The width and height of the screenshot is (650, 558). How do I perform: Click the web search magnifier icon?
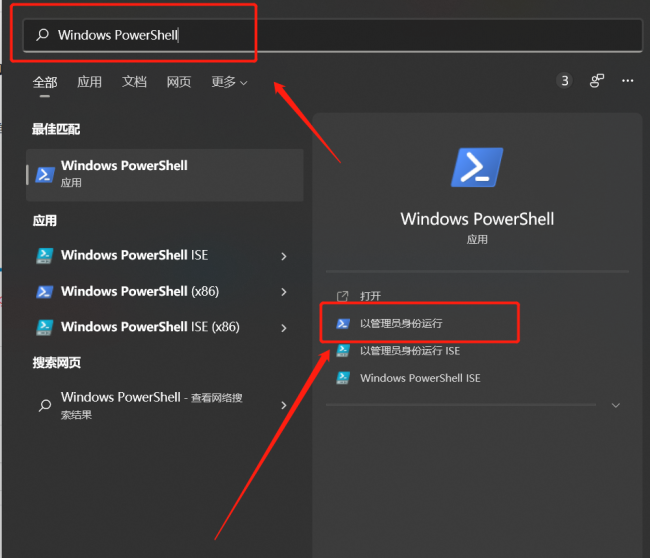point(45,405)
